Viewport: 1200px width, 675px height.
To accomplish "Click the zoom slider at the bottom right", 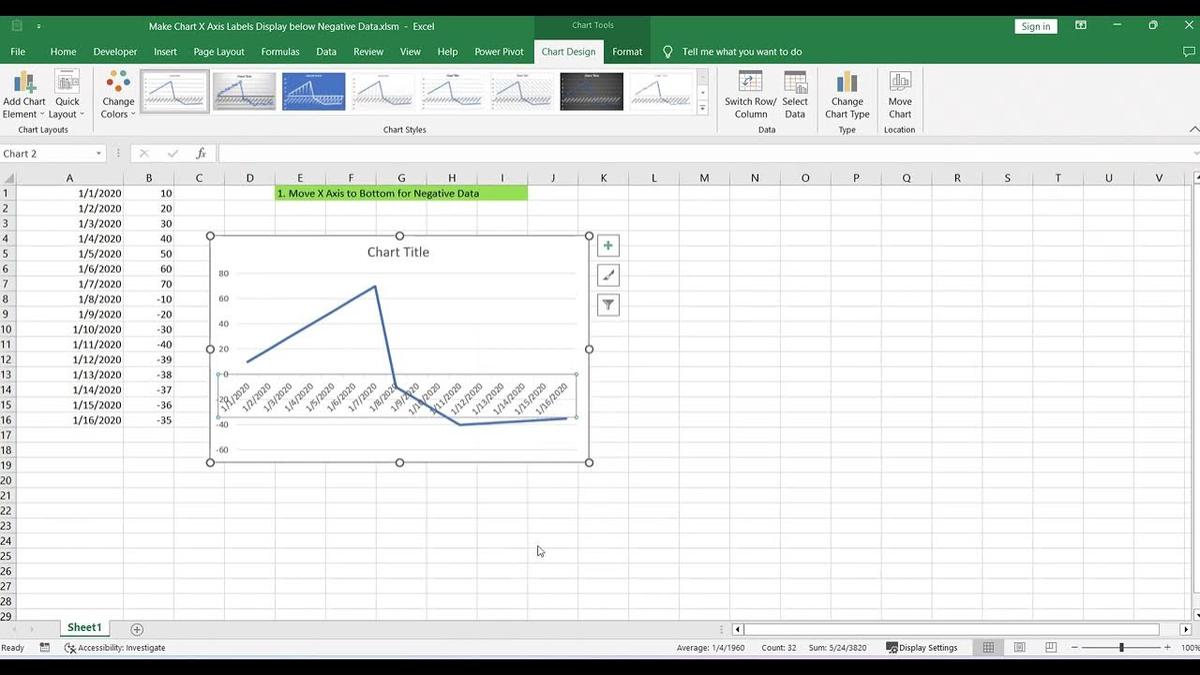I will [x=1122, y=647].
